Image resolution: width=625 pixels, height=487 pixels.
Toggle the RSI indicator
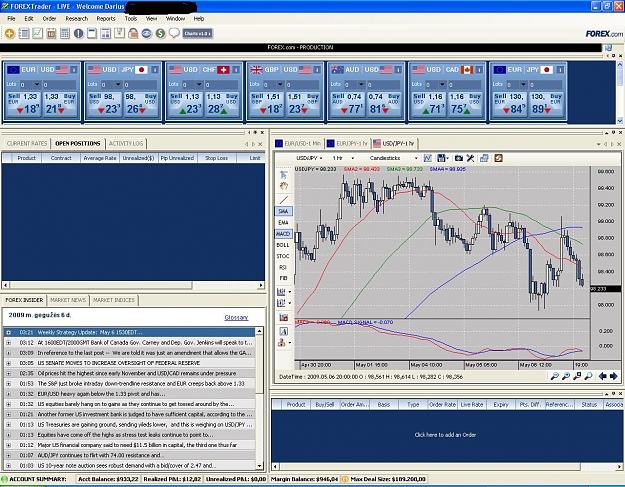(x=283, y=267)
